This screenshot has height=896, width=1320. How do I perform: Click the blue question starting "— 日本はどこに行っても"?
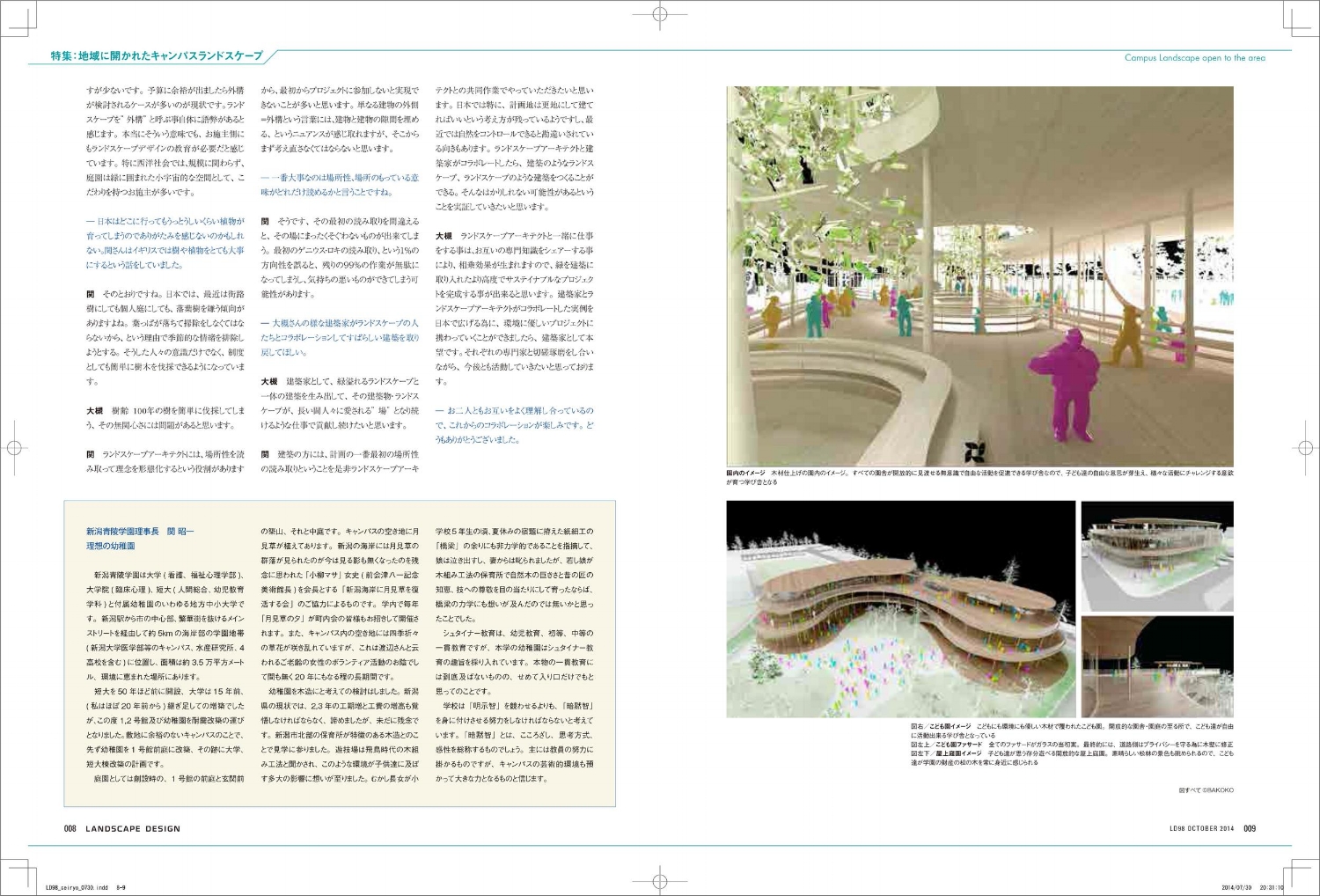[165, 243]
